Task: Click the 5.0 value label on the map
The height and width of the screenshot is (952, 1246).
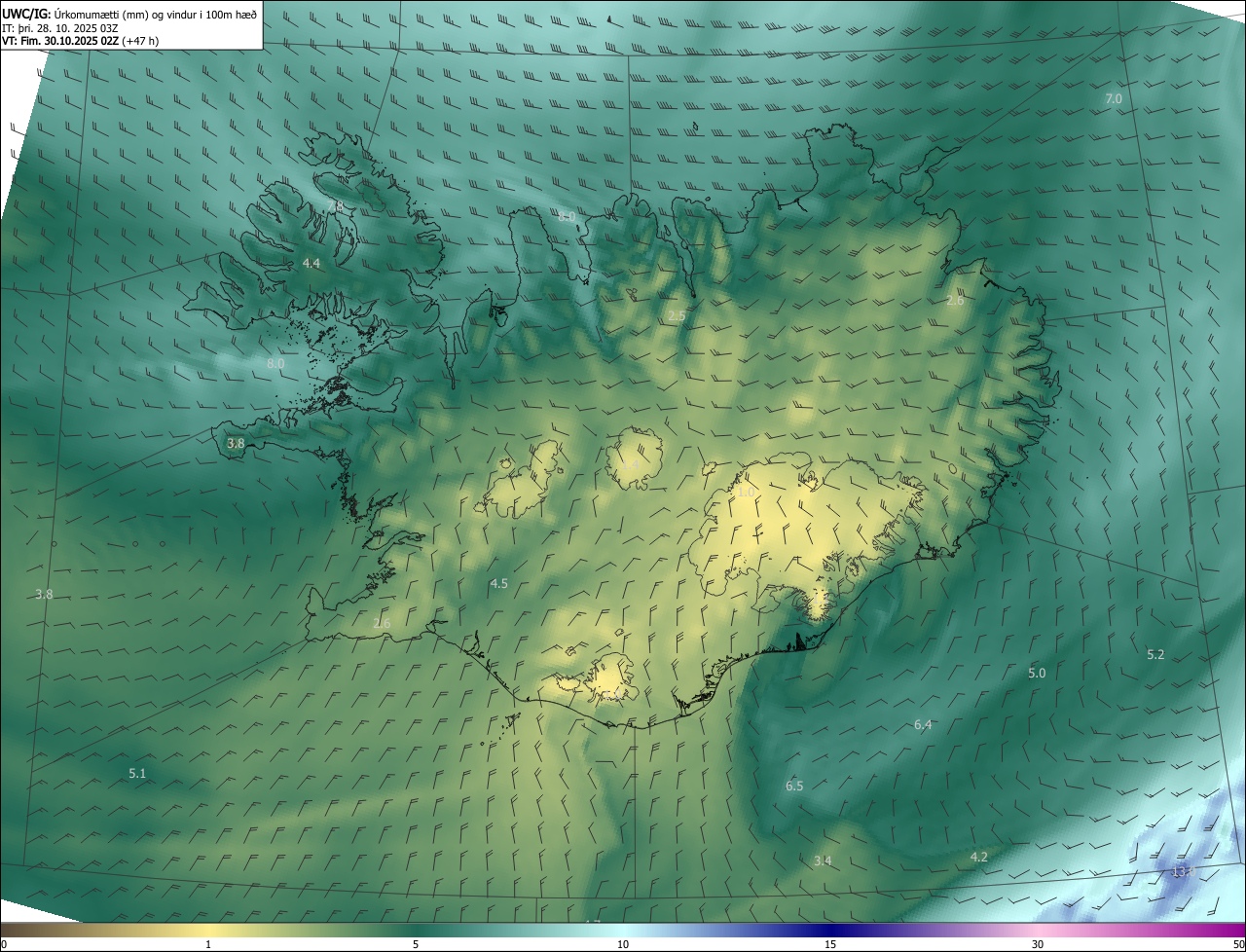Action: click(1037, 674)
